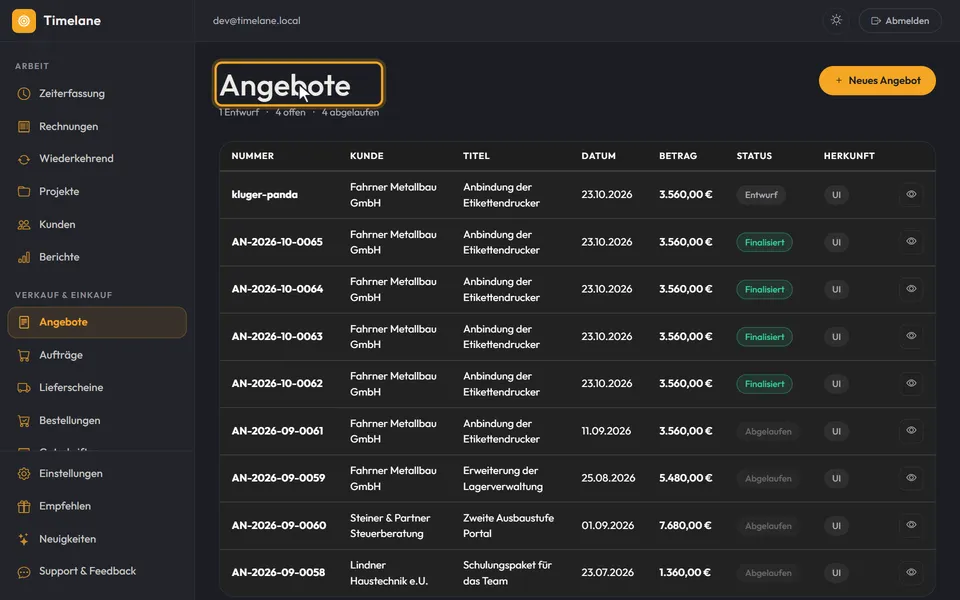Click the dev@timelane.local account text
The image size is (960, 600).
[257, 21]
